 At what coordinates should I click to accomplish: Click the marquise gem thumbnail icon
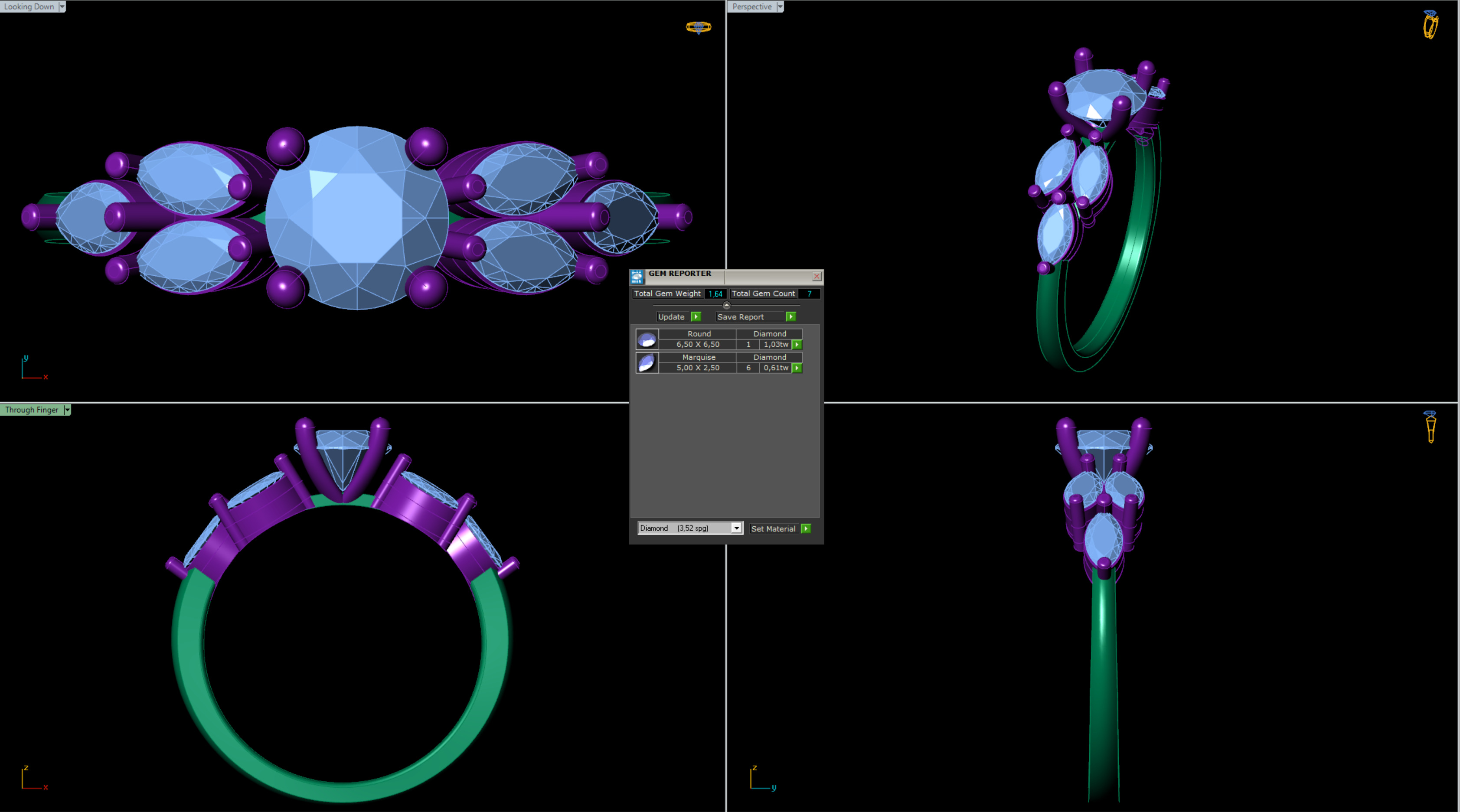tap(647, 363)
